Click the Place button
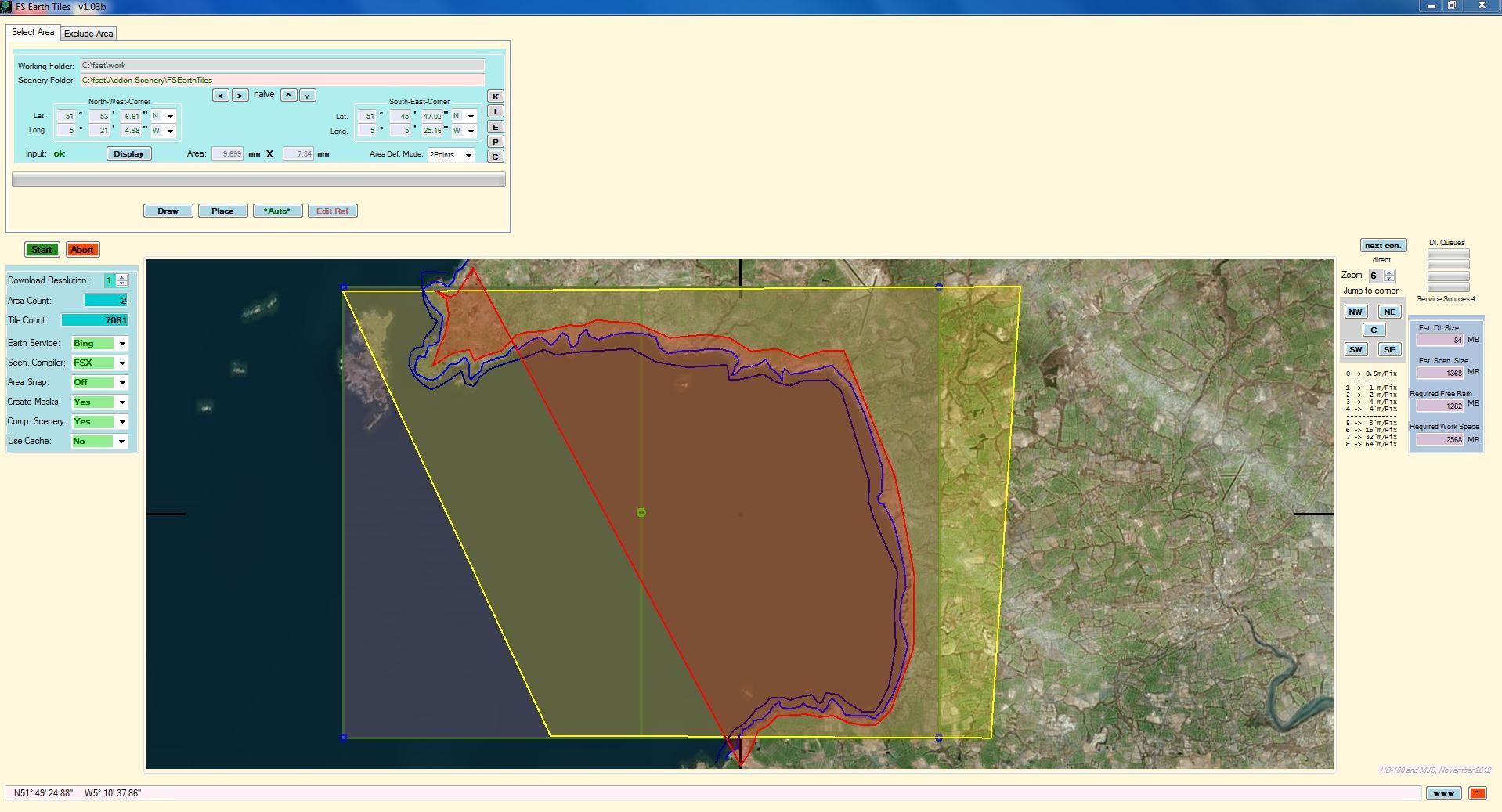Viewport: 1502px width, 812px height. [222, 211]
